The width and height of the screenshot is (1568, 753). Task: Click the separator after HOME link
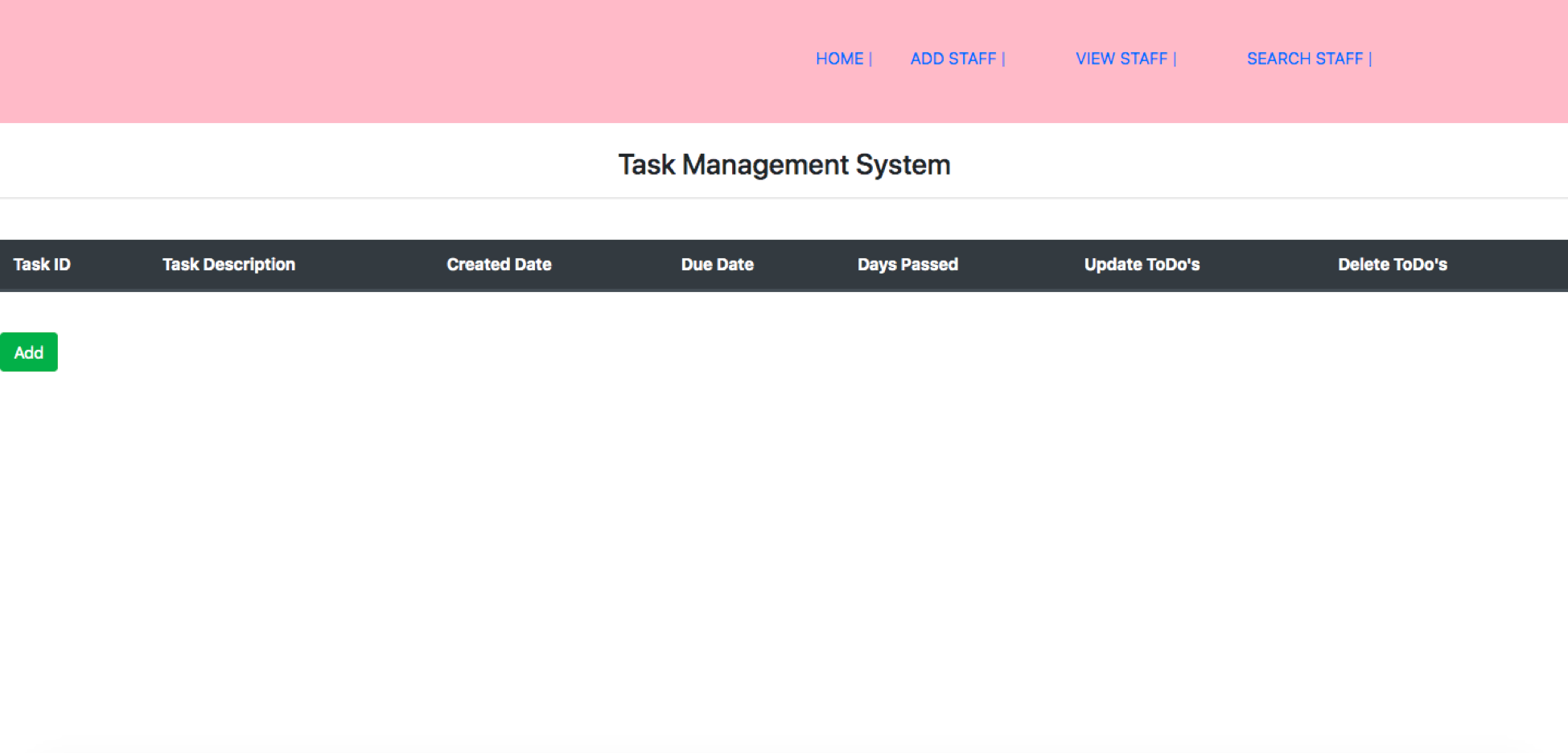(x=870, y=58)
